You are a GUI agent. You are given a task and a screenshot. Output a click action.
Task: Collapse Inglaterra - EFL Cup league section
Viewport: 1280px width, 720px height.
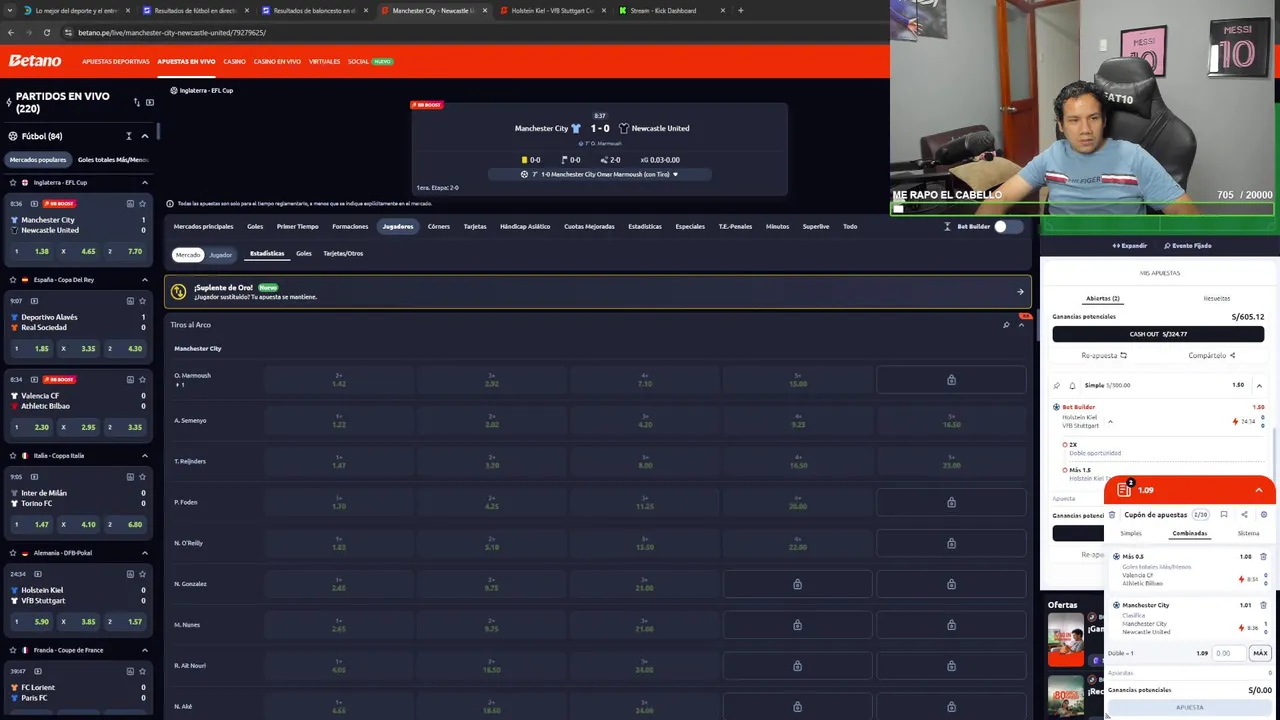pyautogui.click(x=144, y=183)
